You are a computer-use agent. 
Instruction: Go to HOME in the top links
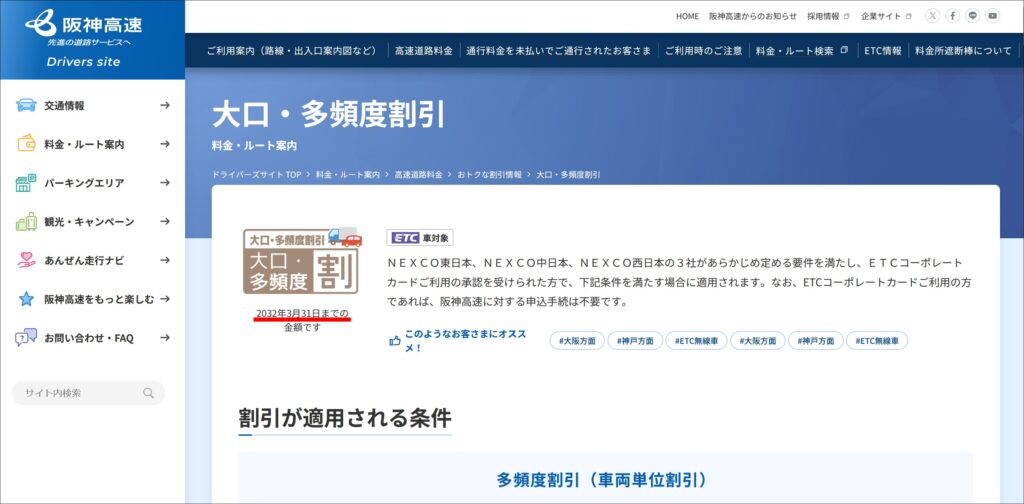pyautogui.click(x=687, y=16)
